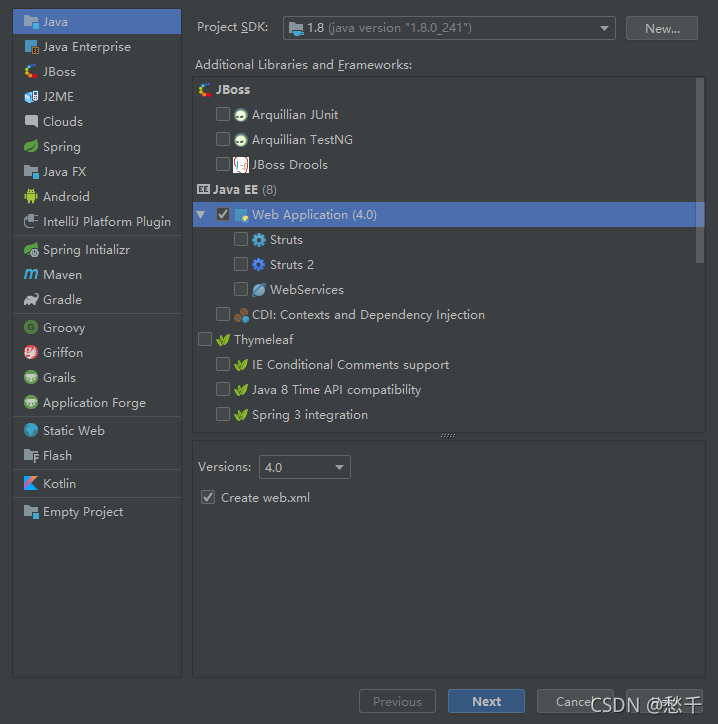Click the splitter handle below frameworks list
This screenshot has width=718, height=724.
(x=448, y=435)
